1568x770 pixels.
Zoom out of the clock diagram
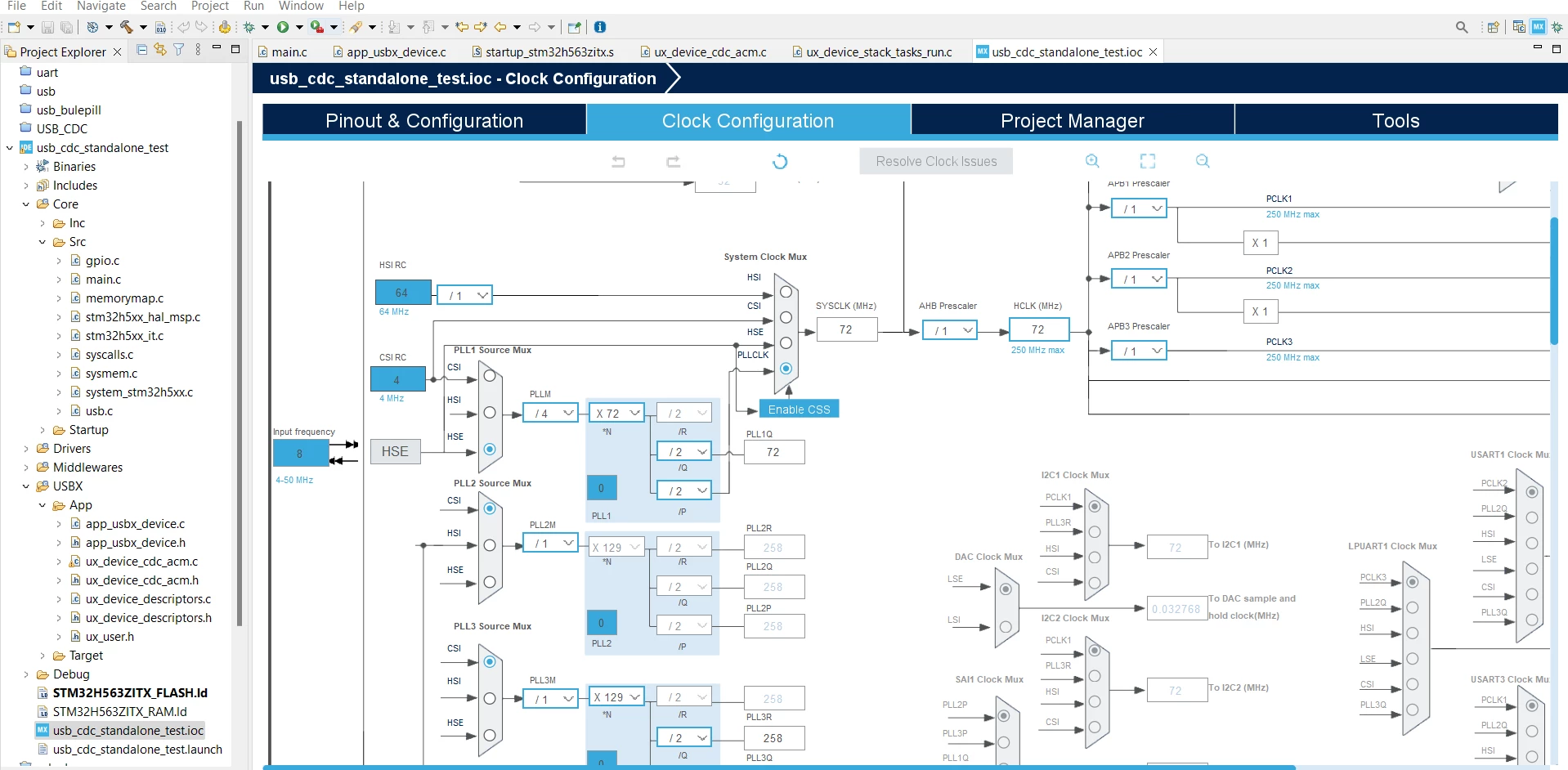(x=1203, y=161)
